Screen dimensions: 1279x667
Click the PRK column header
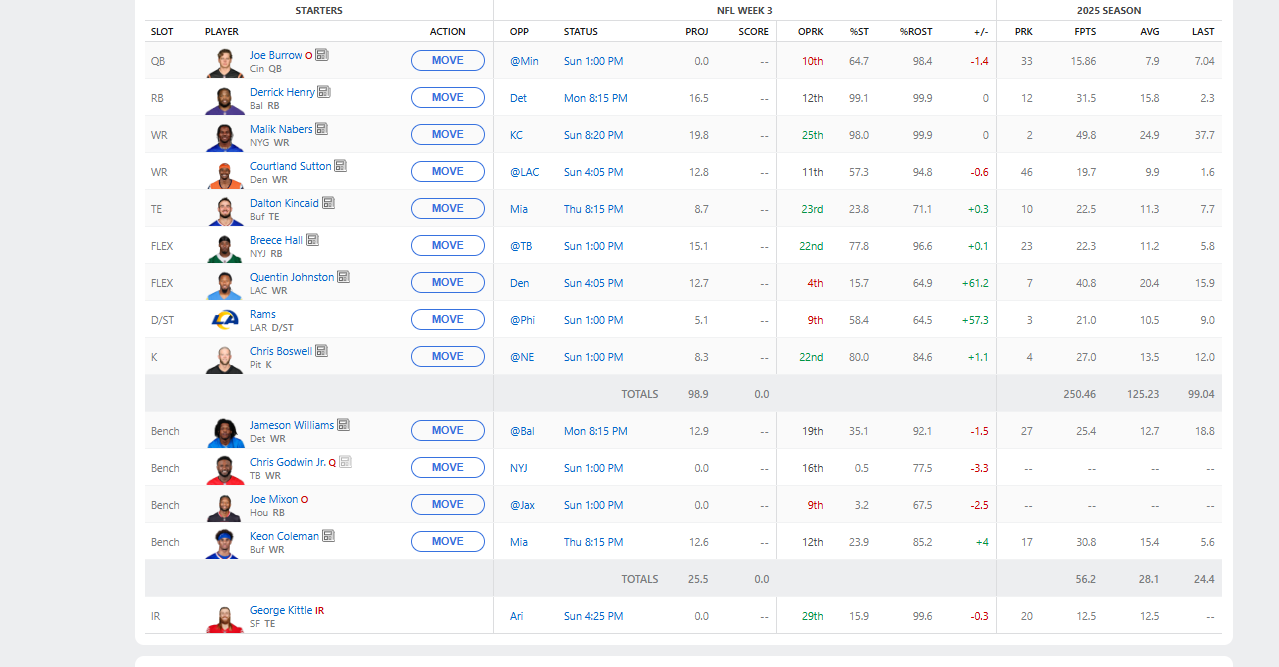coord(1024,31)
